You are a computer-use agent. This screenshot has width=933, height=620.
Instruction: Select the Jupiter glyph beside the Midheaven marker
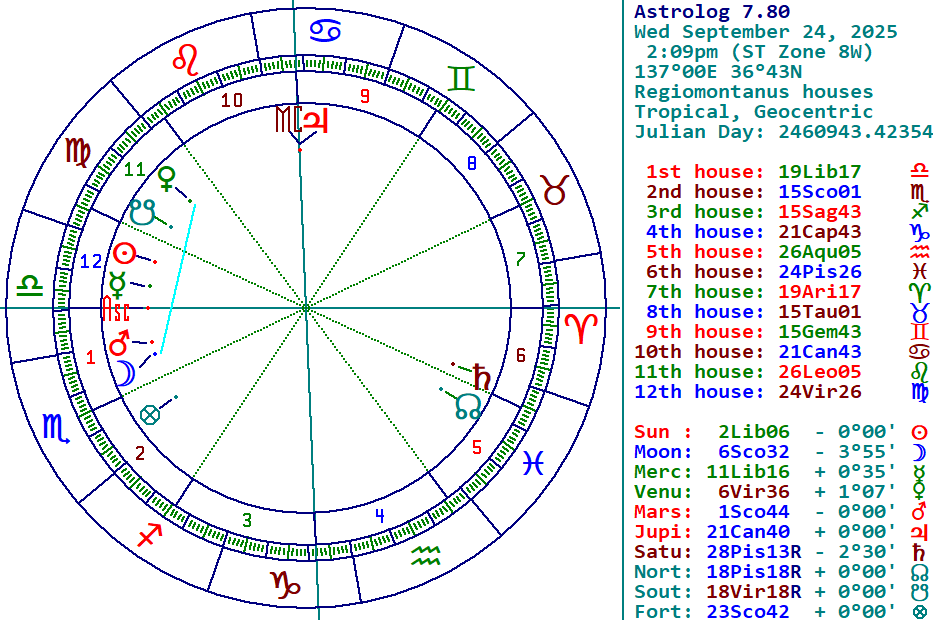click(x=316, y=120)
